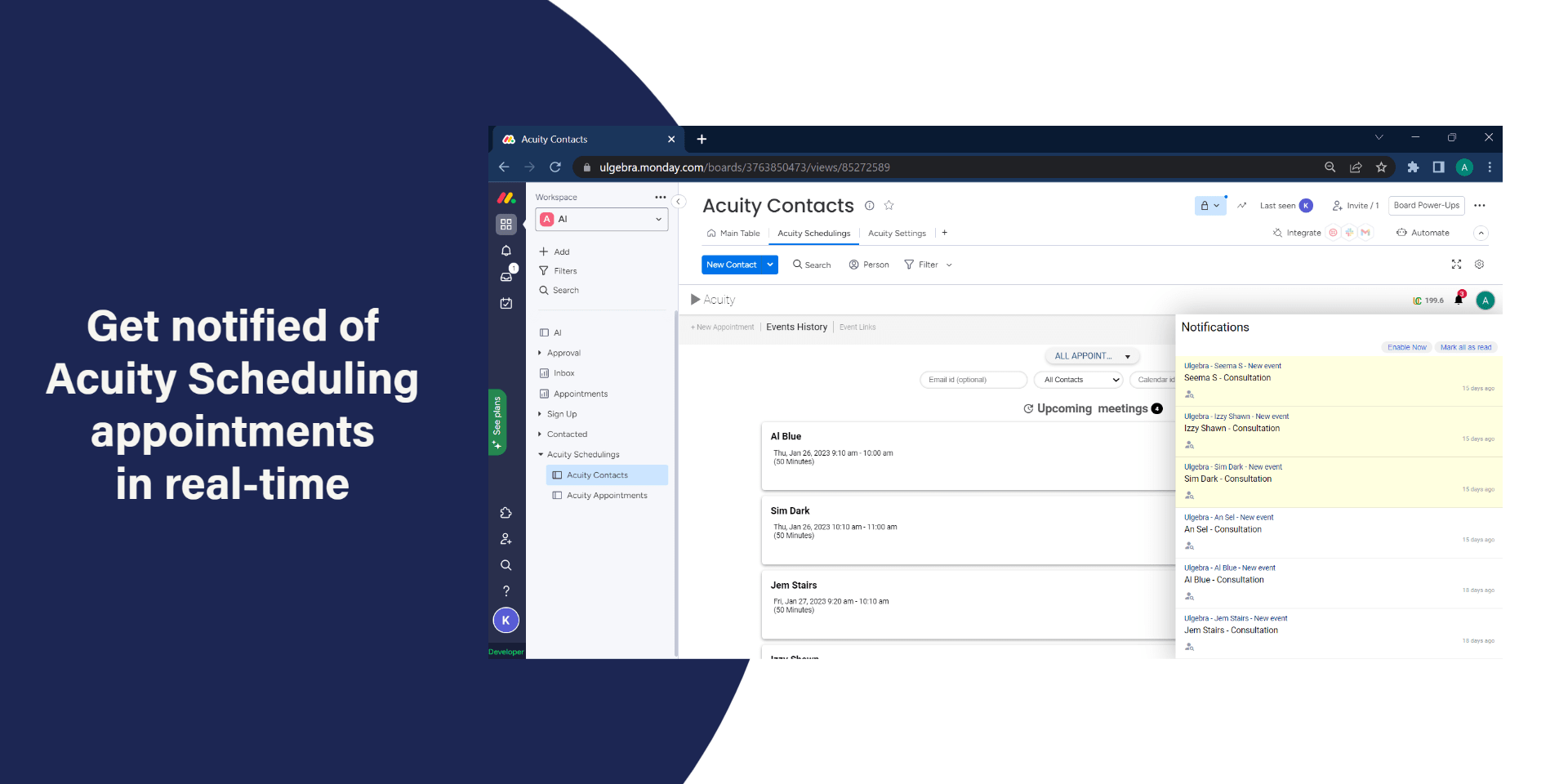The width and height of the screenshot is (1568, 784).
Task: Bookmark page with star icon in address bar
Action: (1381, 167)
